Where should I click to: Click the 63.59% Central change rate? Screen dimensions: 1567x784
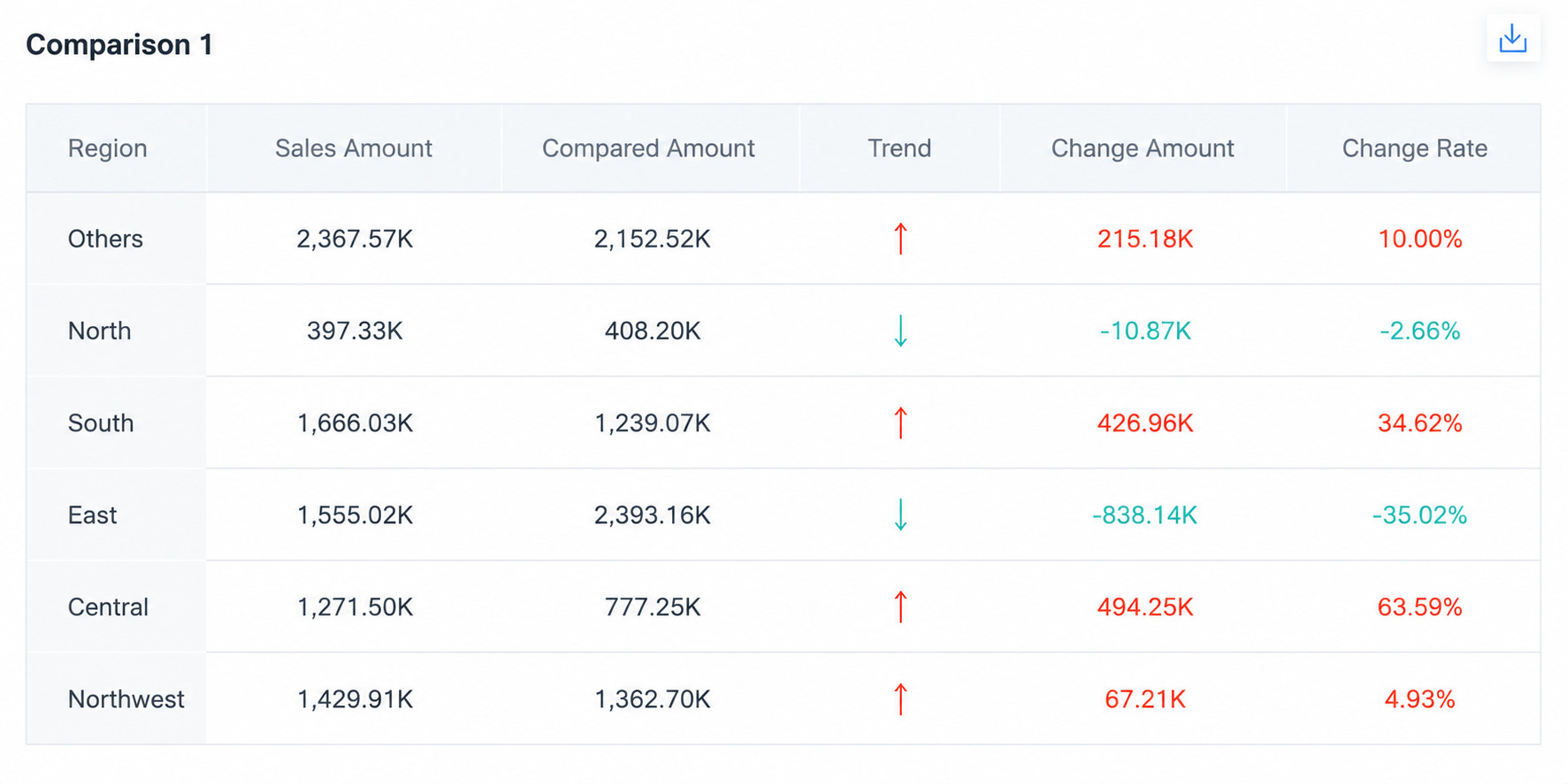coord(1419,606)
